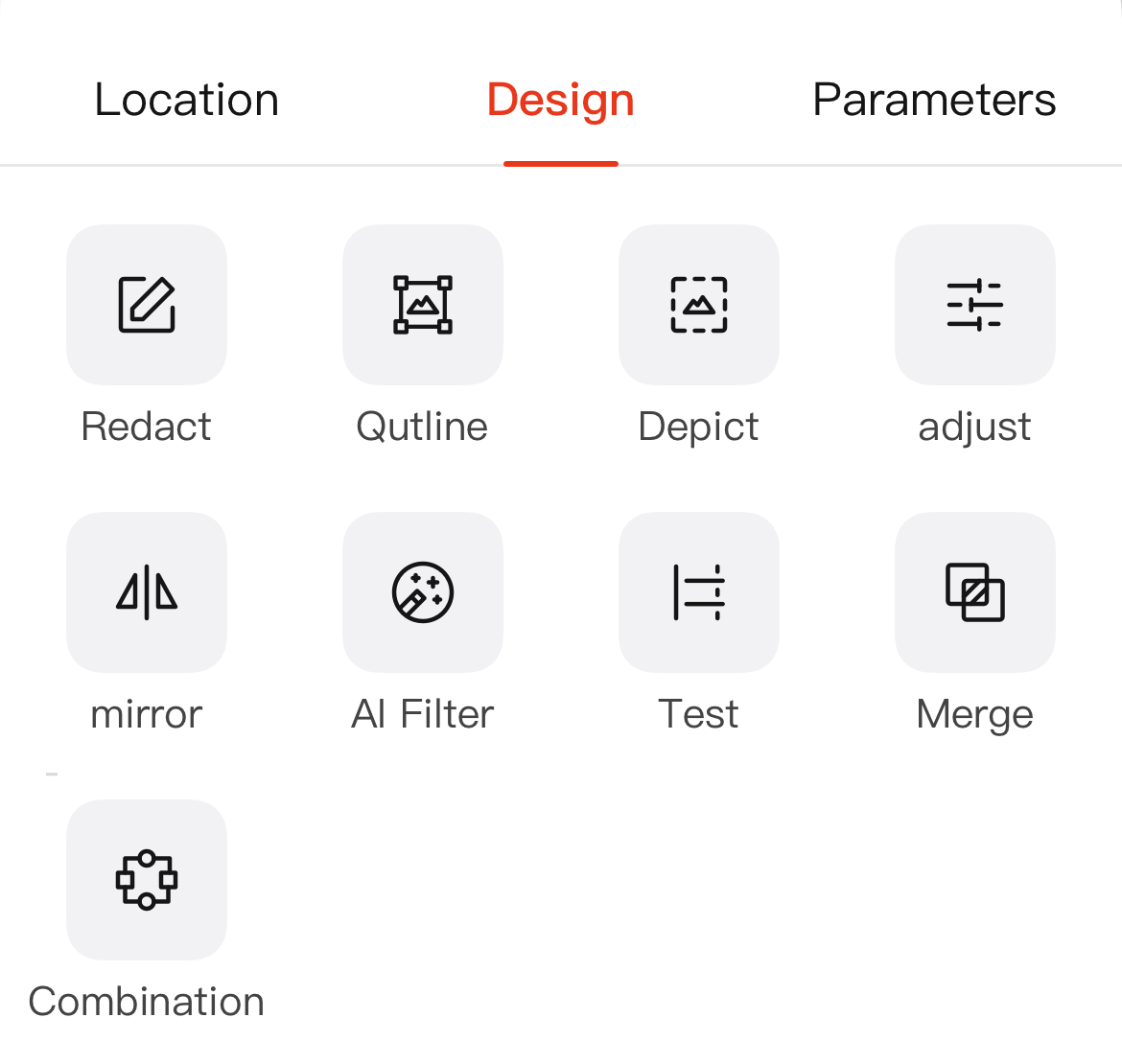Click the "mirror" text label
The height and width of the screenshot is (1064, 1122).
(x=147, y=714)
